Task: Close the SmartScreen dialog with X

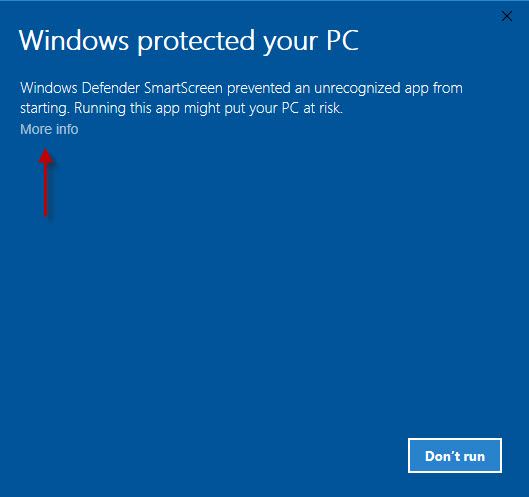Action: pyautogui.click(x=507, y=16)
